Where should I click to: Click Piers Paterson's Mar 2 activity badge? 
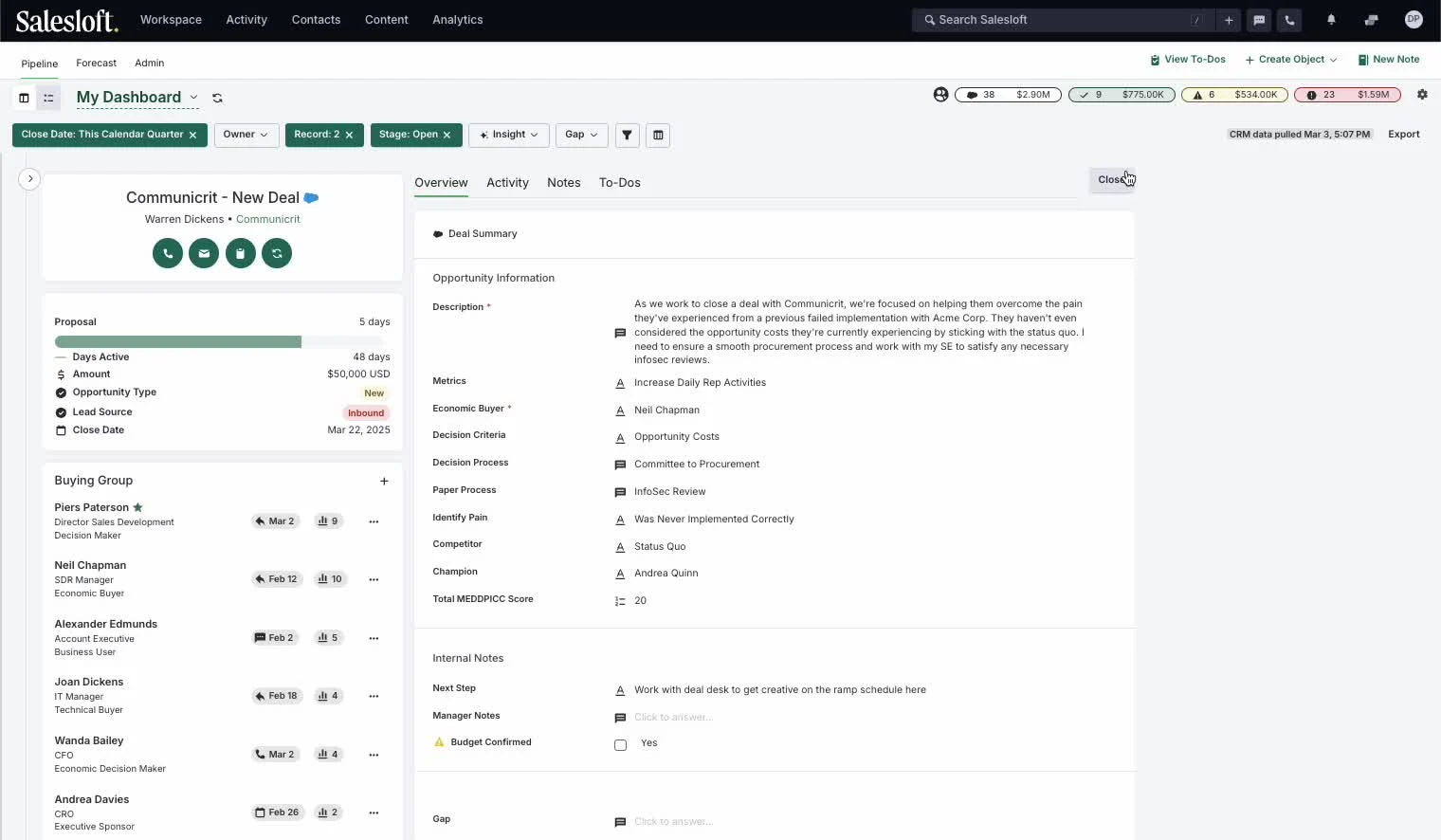point(275,521)
